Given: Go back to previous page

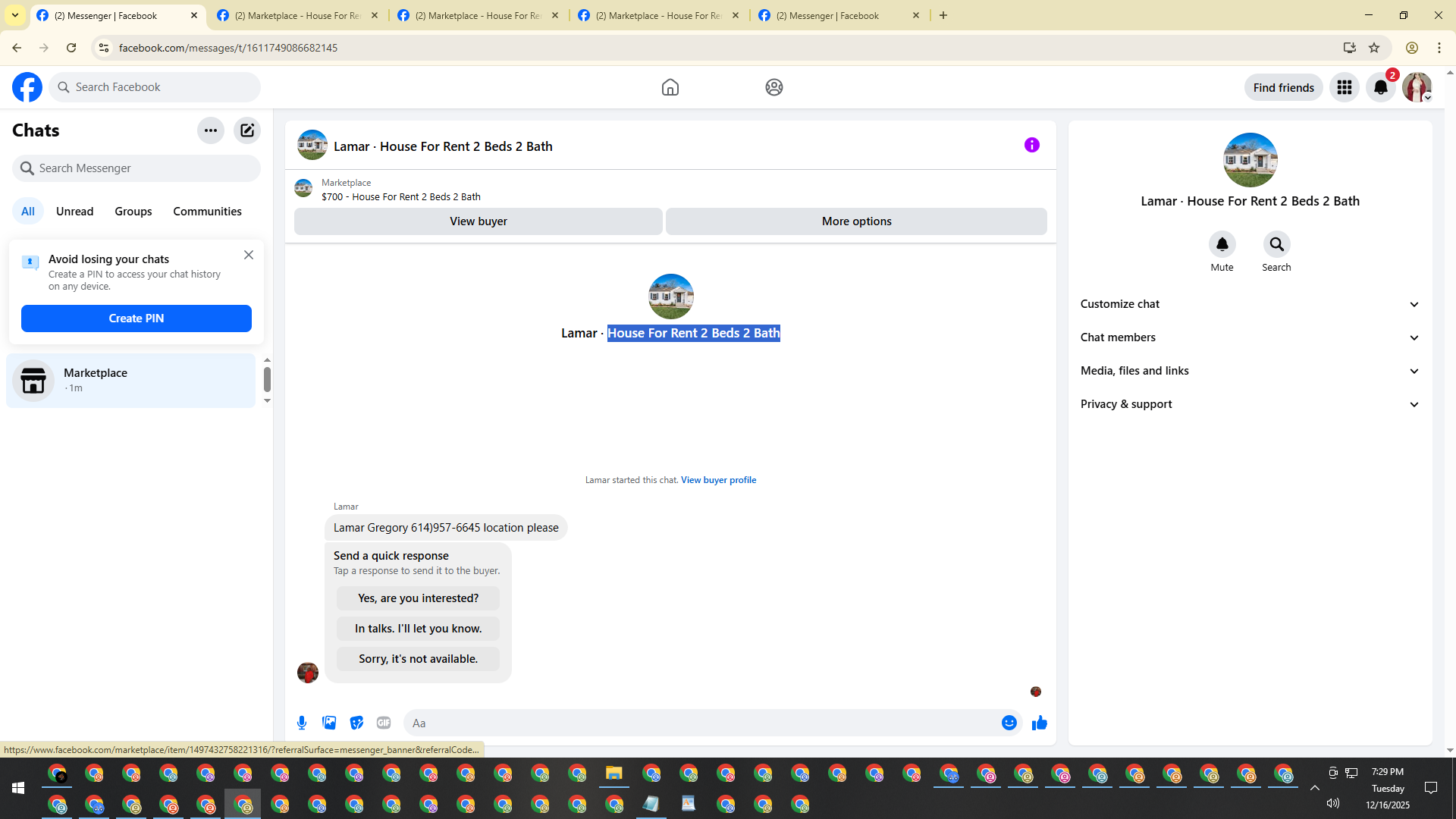Looking at the screenshot, I should 17,48.
